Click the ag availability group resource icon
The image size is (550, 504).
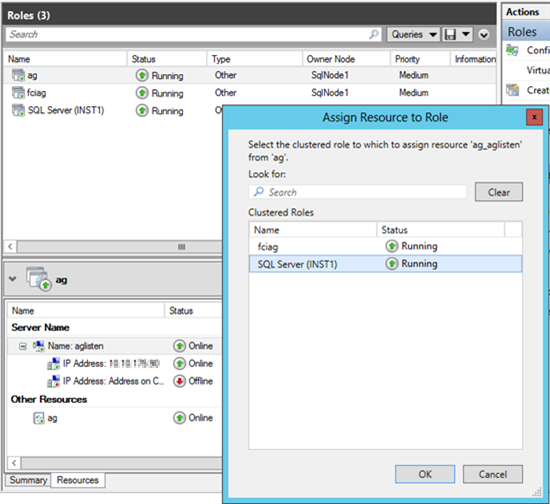coord(39,418)
